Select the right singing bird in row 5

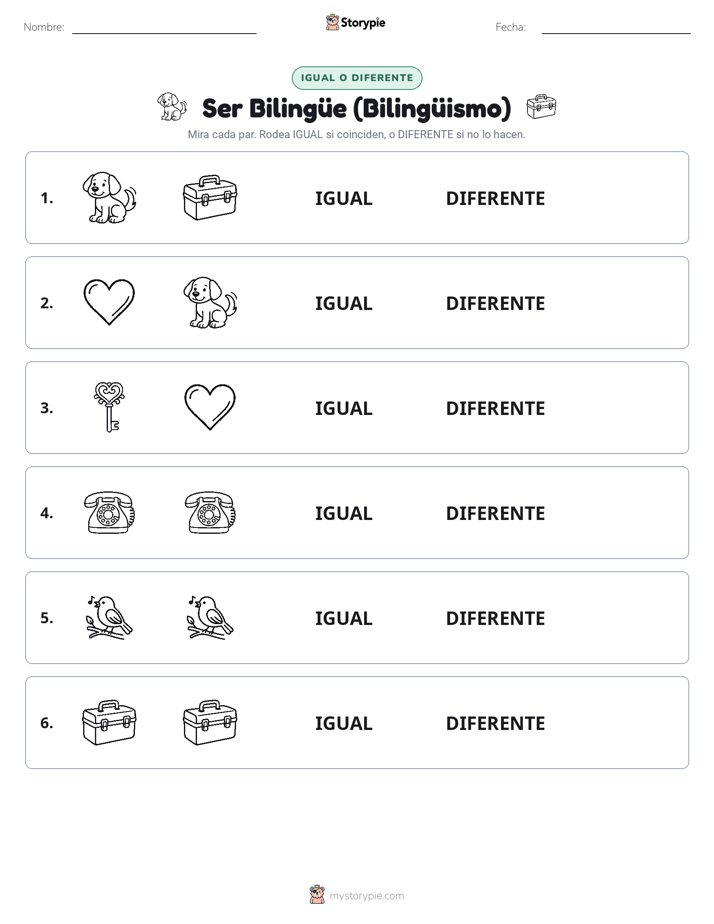click(x=210, y=618)
